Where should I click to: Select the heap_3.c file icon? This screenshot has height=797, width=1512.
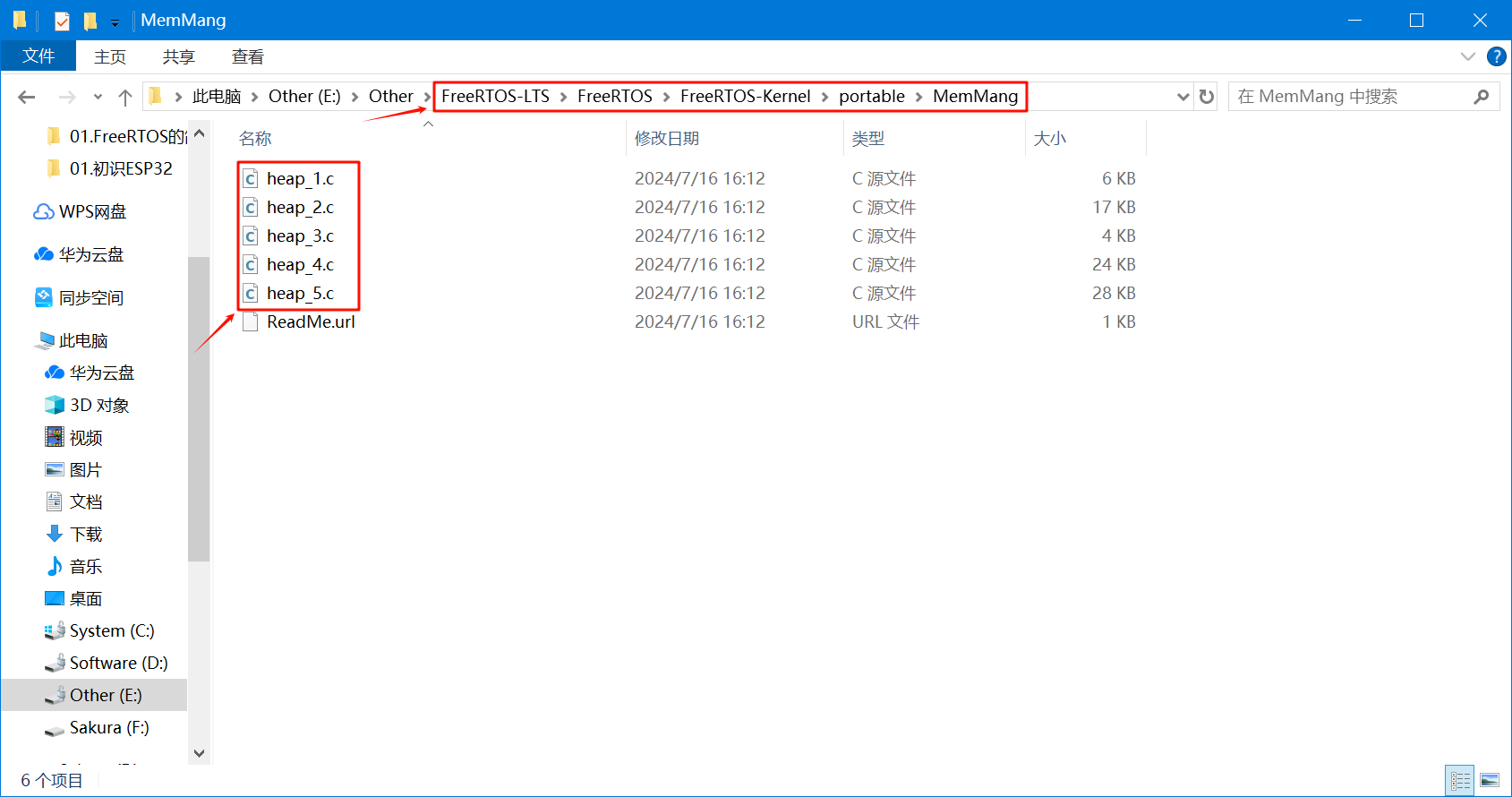[x=251, y=236]
